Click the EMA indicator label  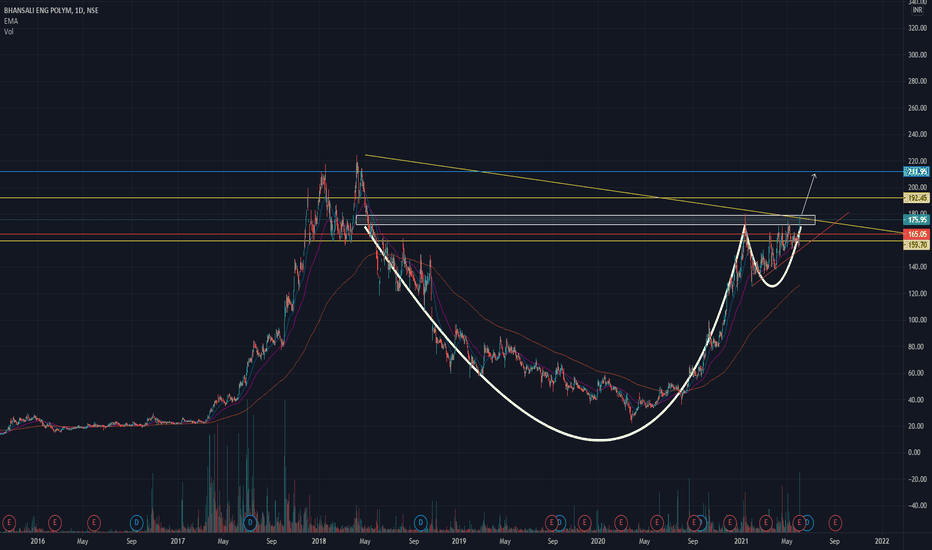pyautogui.click(x=11, y=21)
